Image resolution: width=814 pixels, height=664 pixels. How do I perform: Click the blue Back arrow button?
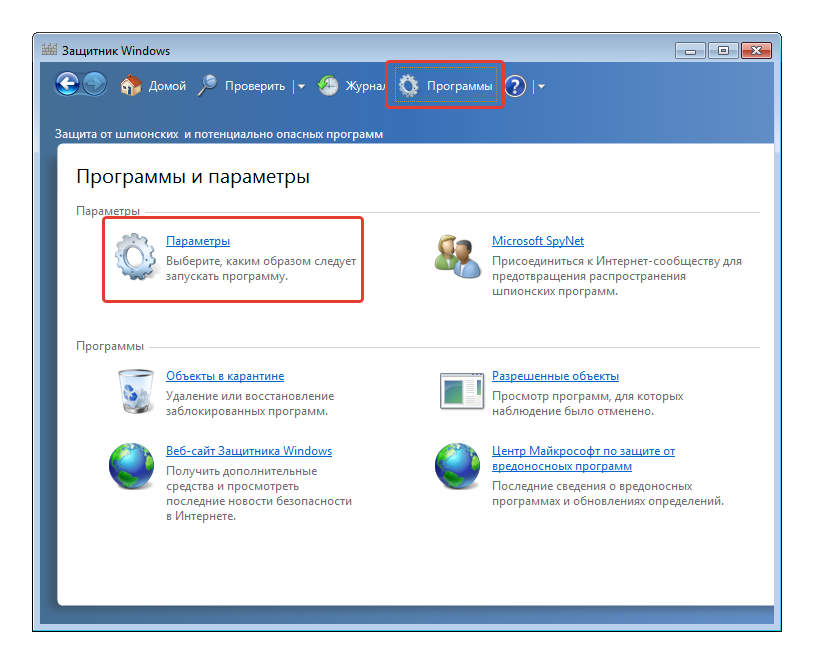[x=67, y=84]
